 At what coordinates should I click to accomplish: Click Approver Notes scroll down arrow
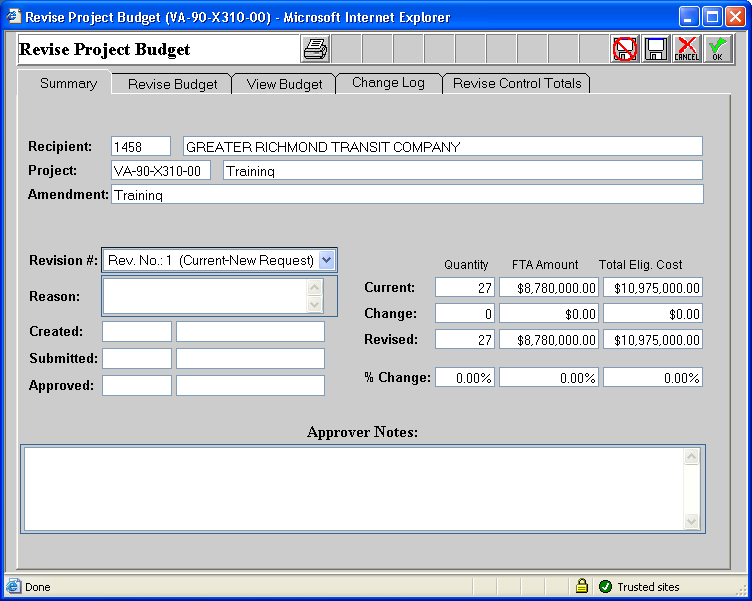pos(691,521)
